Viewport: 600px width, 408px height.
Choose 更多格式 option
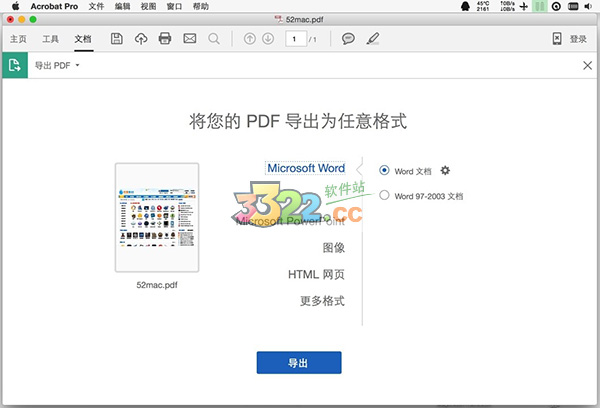click(x=322, y=300)
